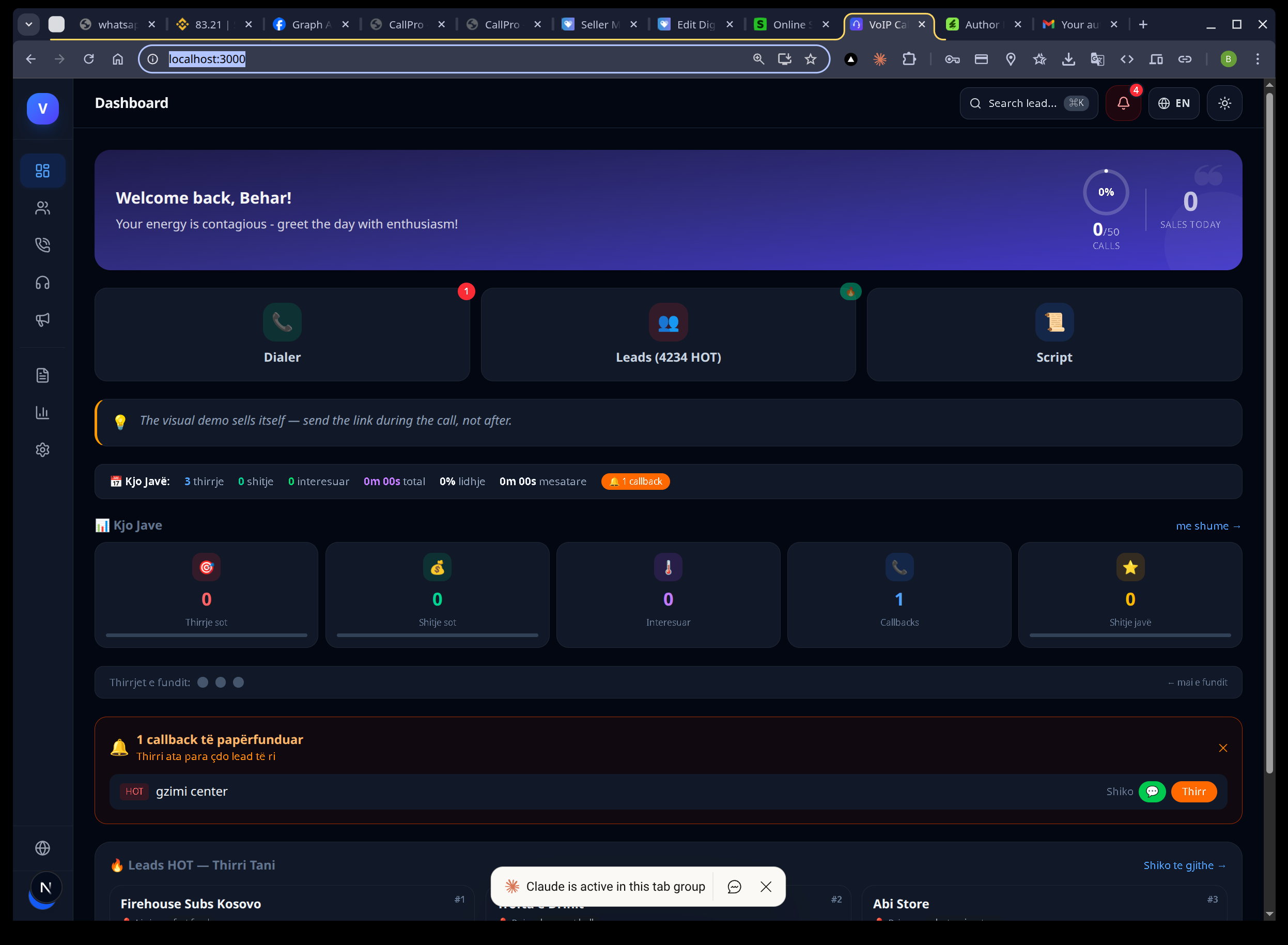Screen dimensions: 1288x945
Task: Click the Search leads input field
Action: [1028, 103]
